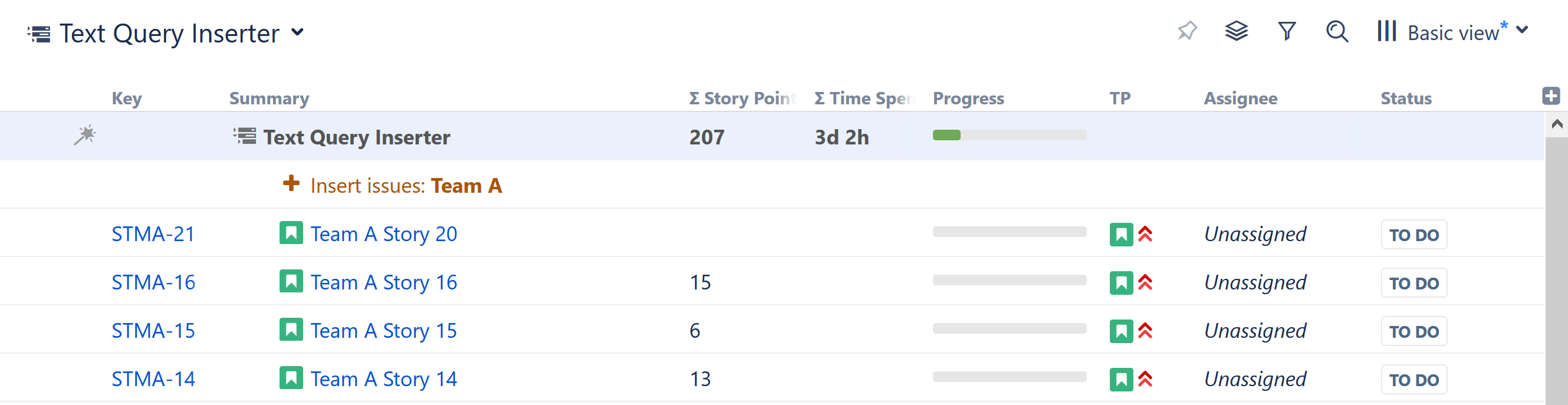This screenshot has width=1568, height=405.
Task: Open issue link STMA-14
Action: (153, 379)
